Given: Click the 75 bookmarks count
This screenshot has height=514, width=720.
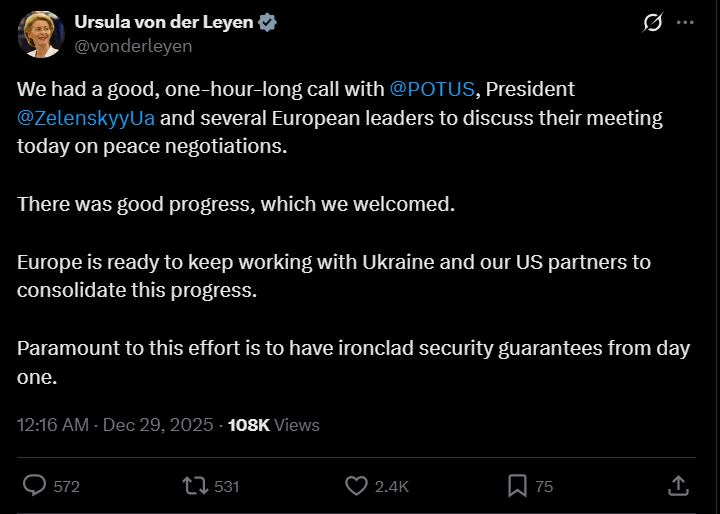Looking at the screenshot, I should pos(544,487).
